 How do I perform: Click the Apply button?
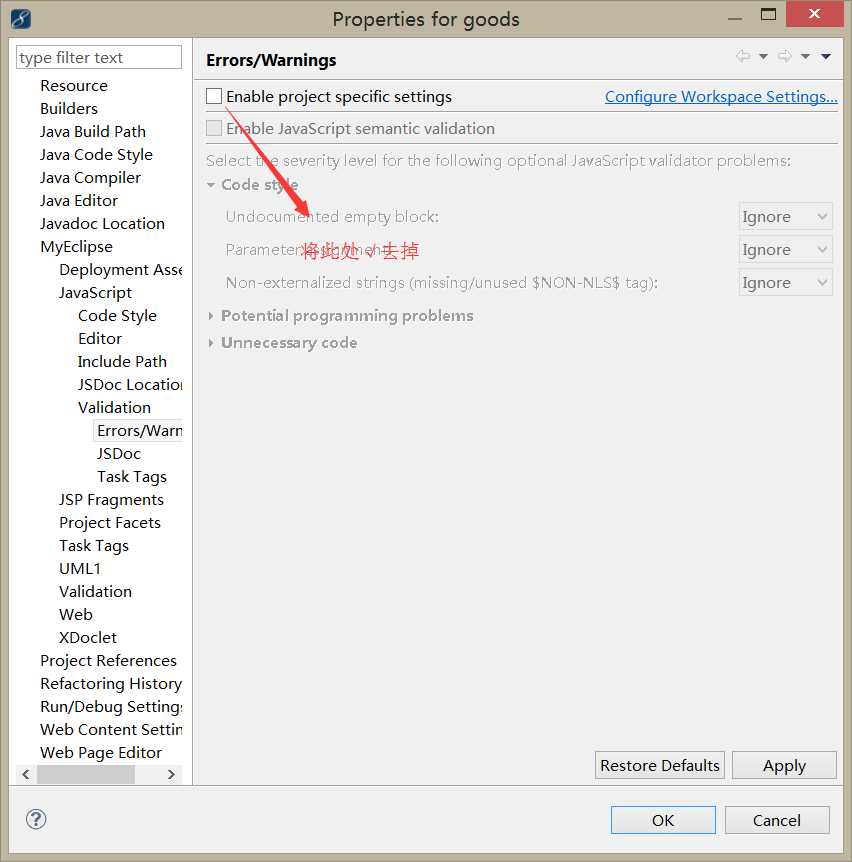tap(784, 765)
